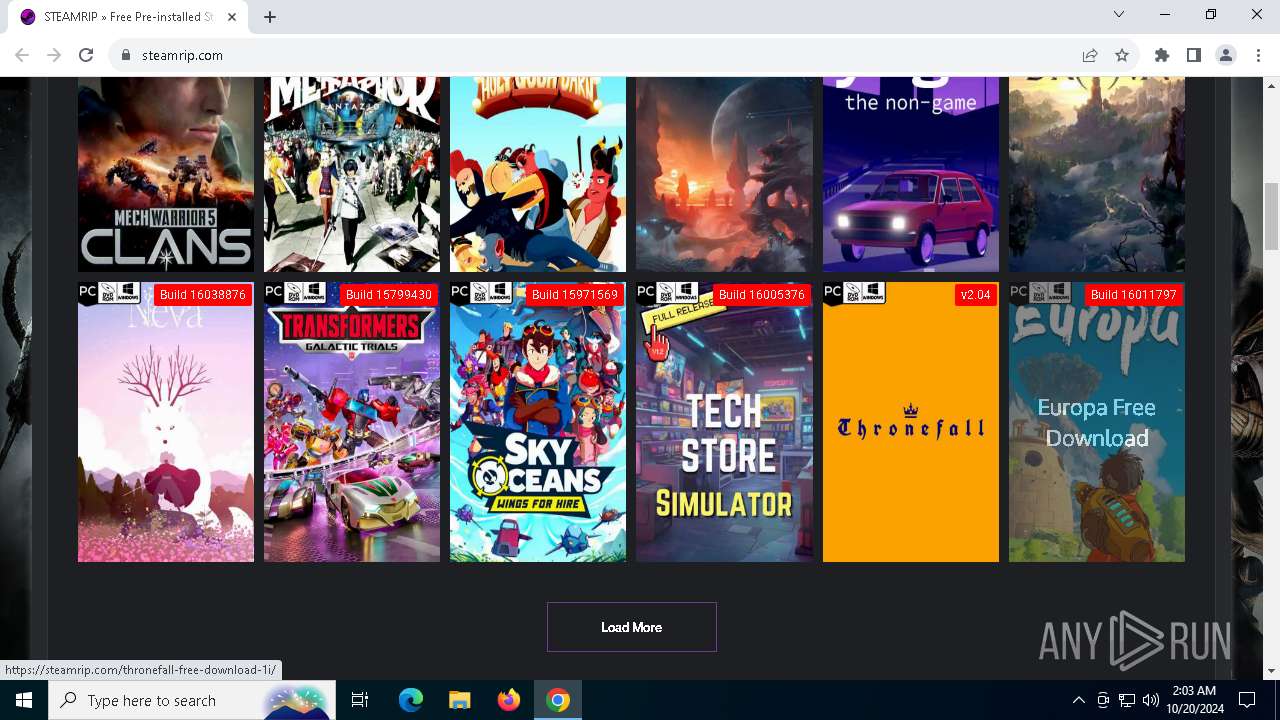Close the STEAMRIP tab
Image resolution: width=1280 pixels, height=720 pixels.
[233, 17]
